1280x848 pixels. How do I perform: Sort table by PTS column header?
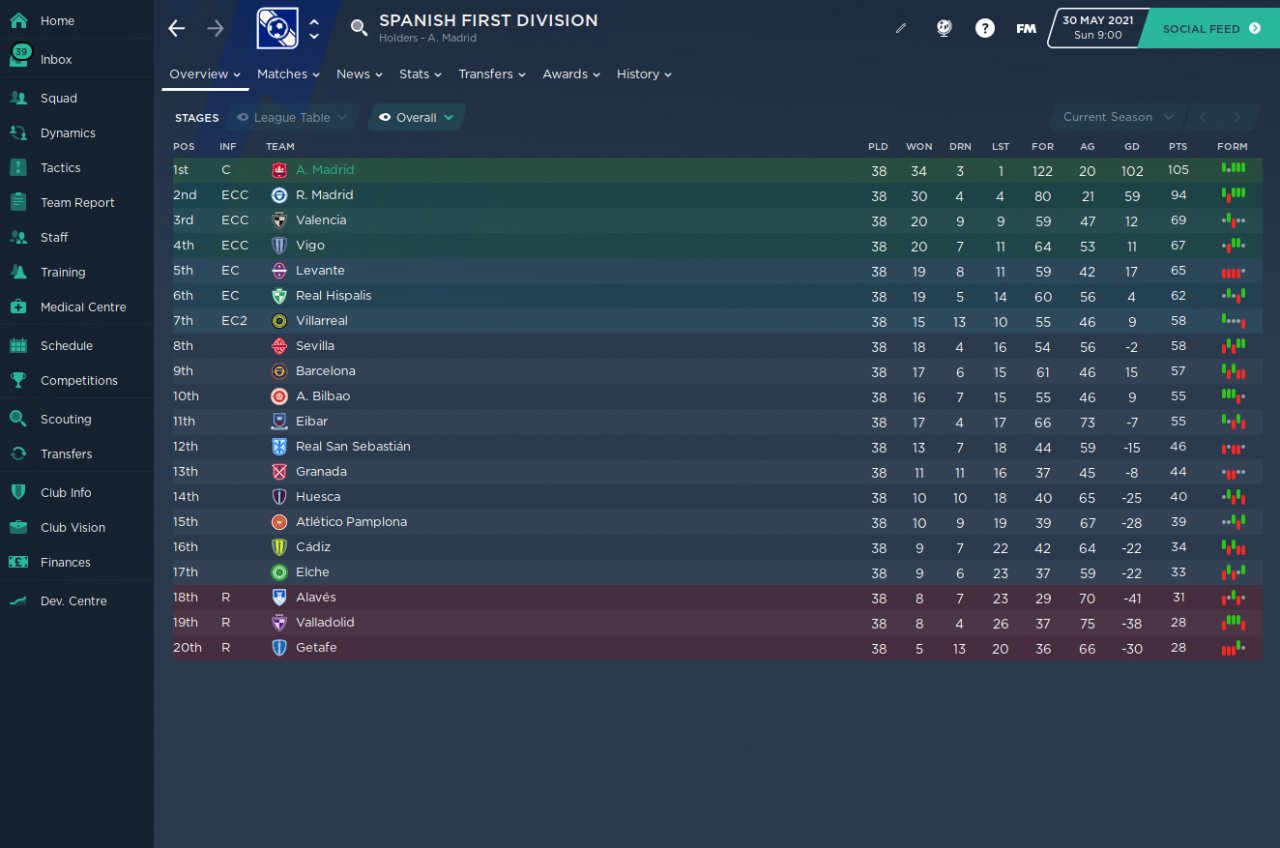pos(1178,146)
